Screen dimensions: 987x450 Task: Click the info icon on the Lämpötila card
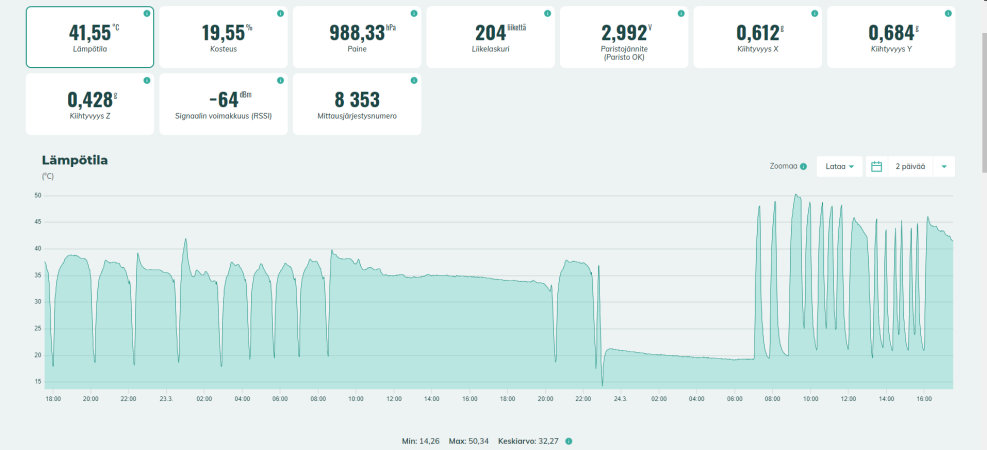147,13
